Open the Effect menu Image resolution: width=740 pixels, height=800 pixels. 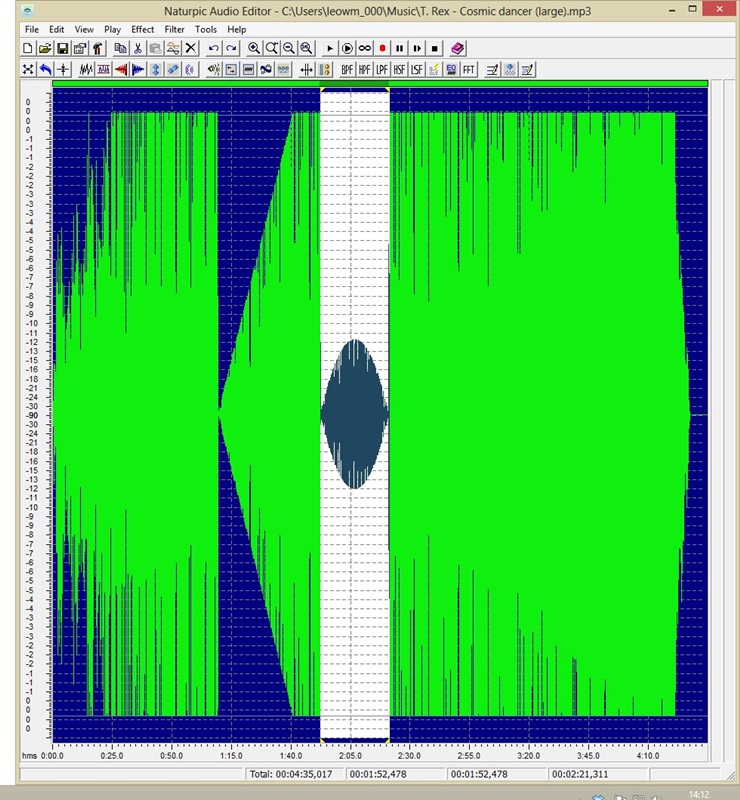pyautogui.click(x=142, y=30)
